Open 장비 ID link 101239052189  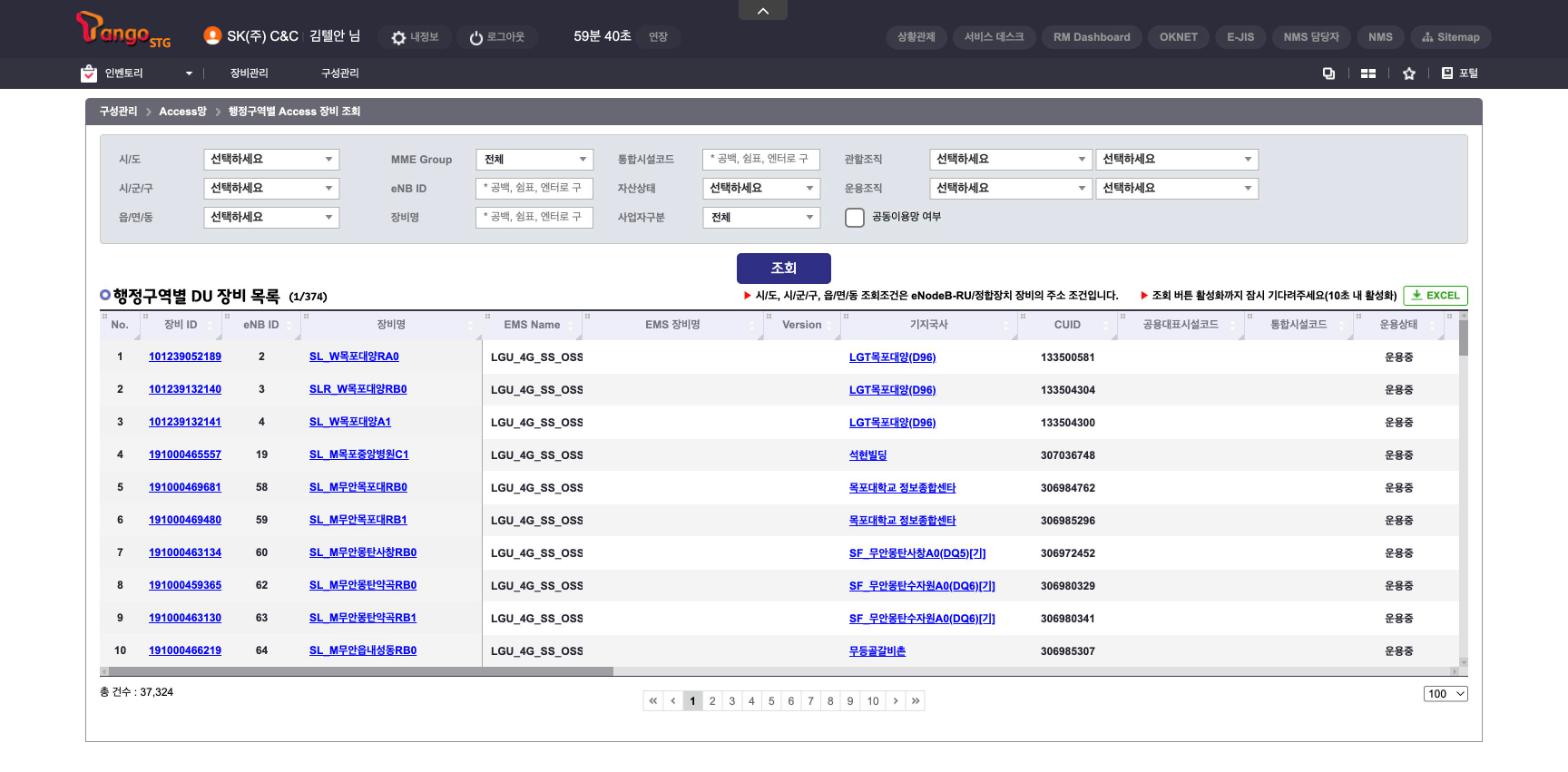185,357
